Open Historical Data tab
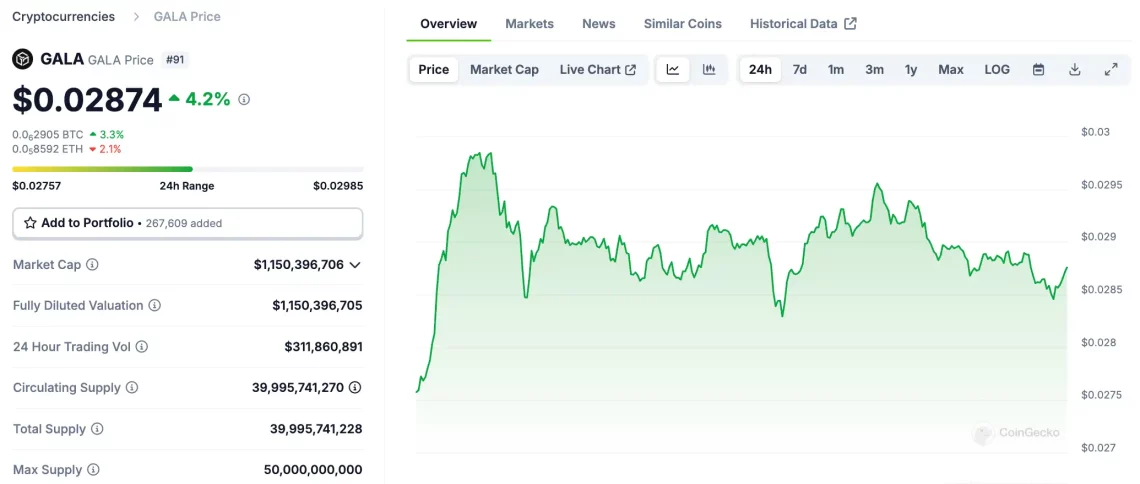The image size is (1140, 484). (803, 23)
